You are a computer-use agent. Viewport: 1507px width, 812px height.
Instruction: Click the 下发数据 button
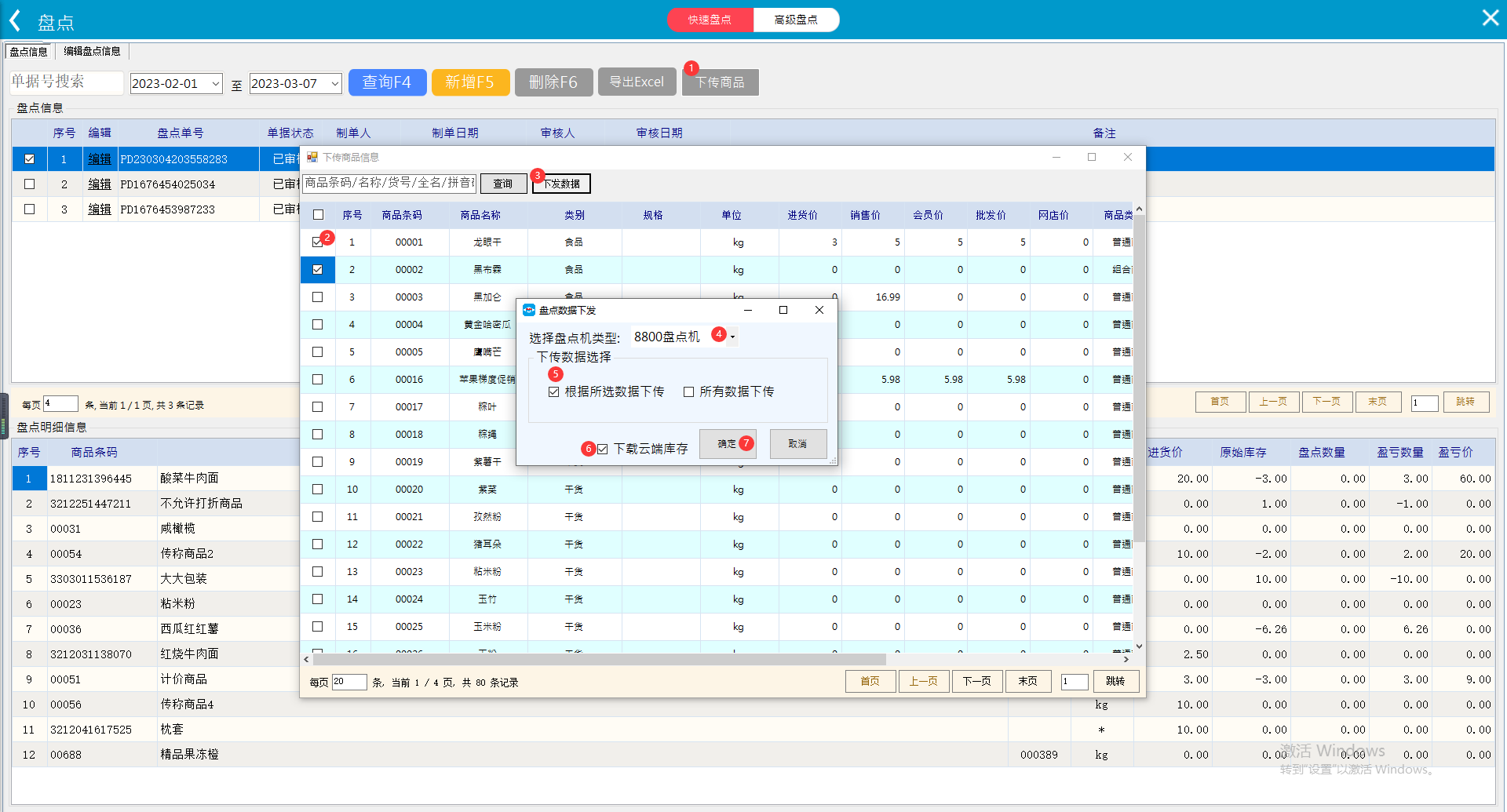tap(561, 183)
